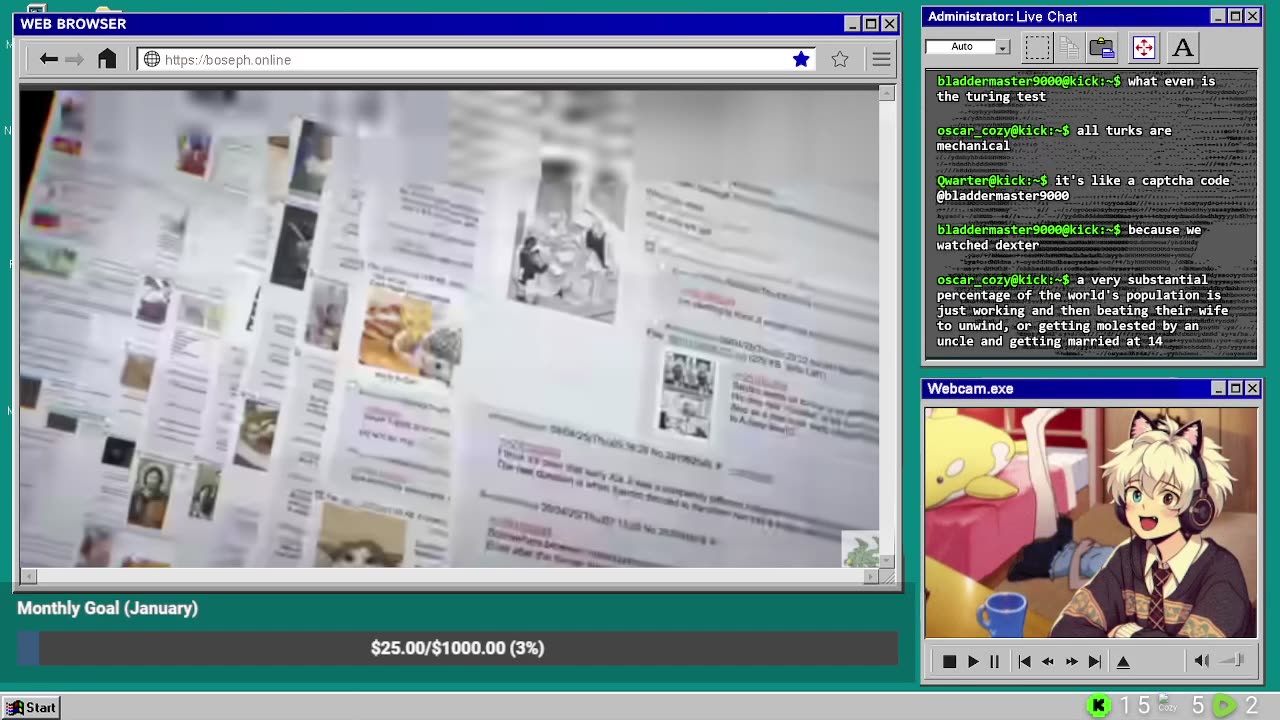
Task: Skip to previous track in Webcam.exe
Action: tap(1024, 661)
